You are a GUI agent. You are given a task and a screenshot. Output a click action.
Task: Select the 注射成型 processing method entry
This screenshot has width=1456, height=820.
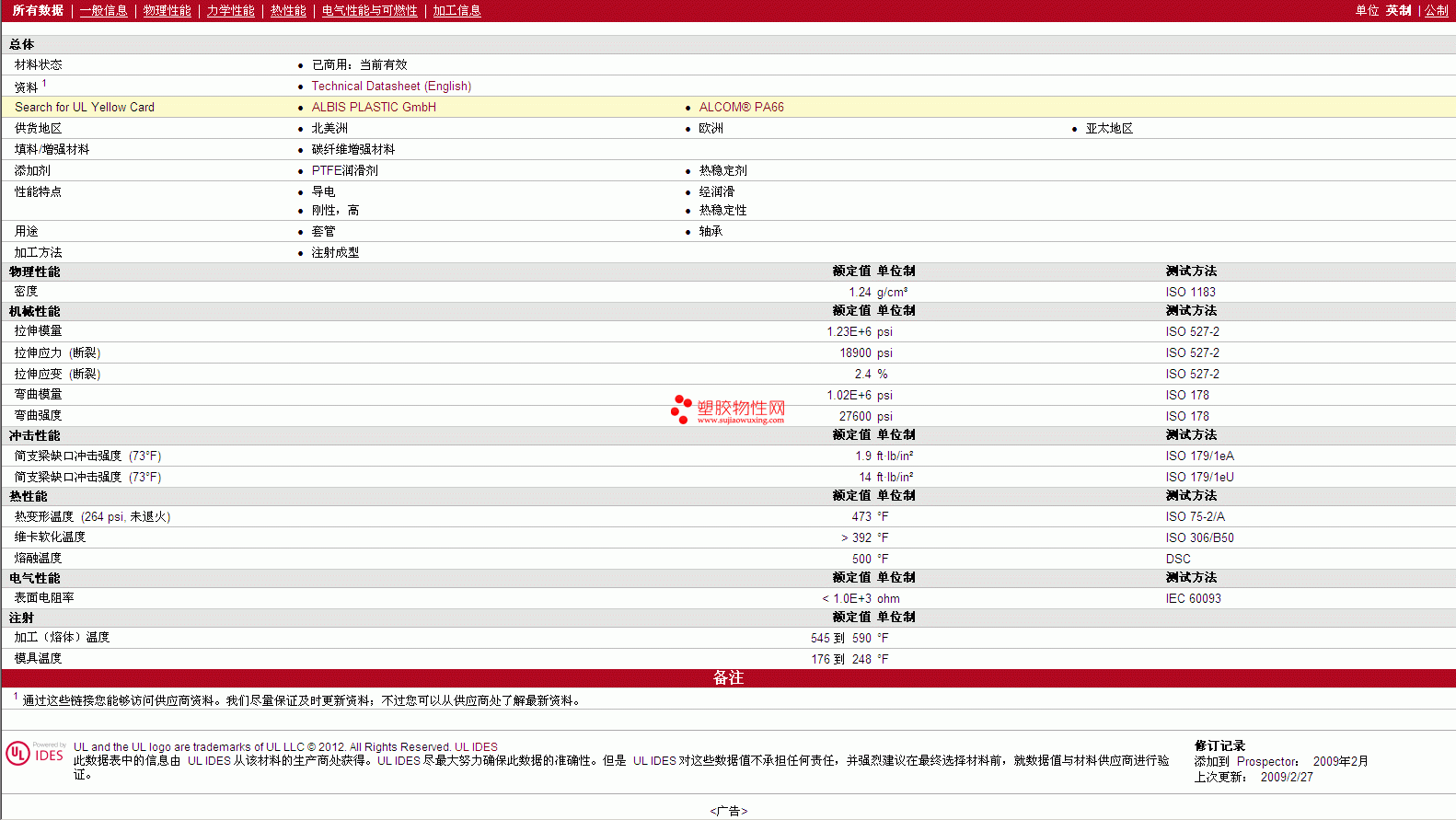(335, 252)
